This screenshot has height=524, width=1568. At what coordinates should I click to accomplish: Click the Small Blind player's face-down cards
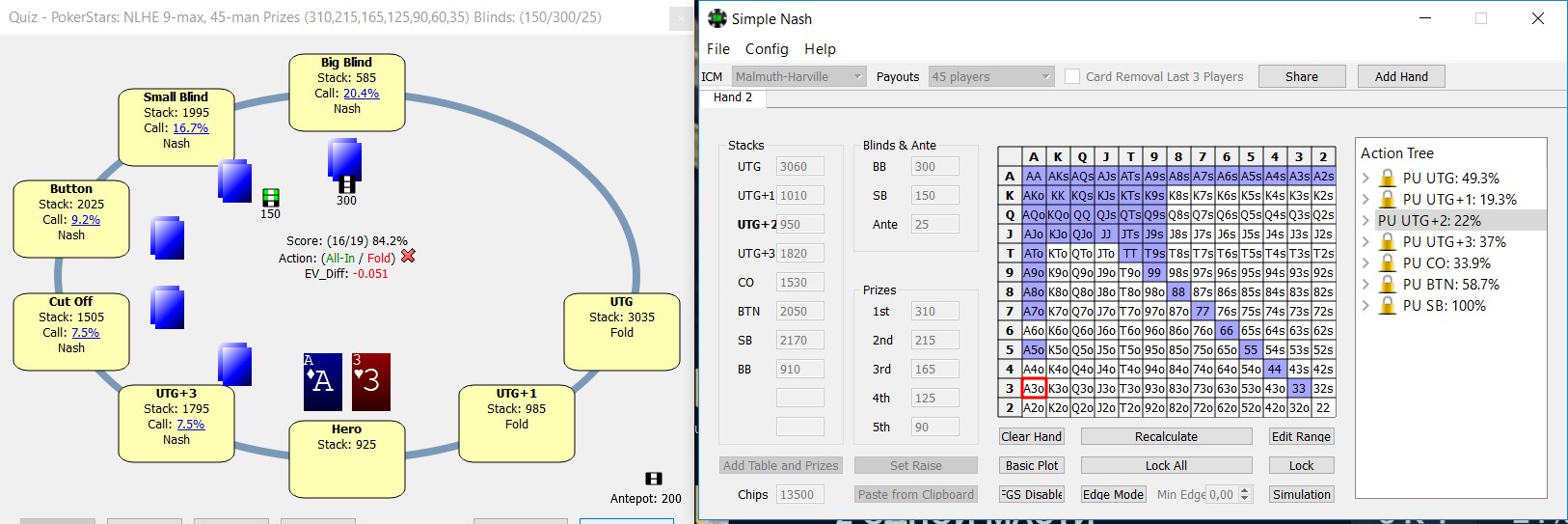tap(235, 180)
